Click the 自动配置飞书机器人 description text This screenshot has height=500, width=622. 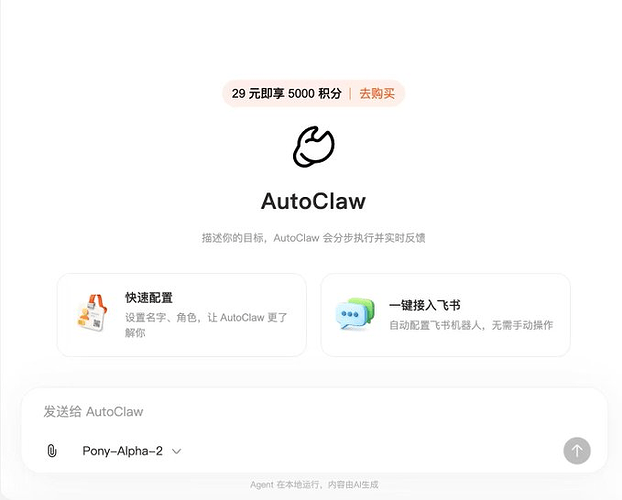pos(471,325)
